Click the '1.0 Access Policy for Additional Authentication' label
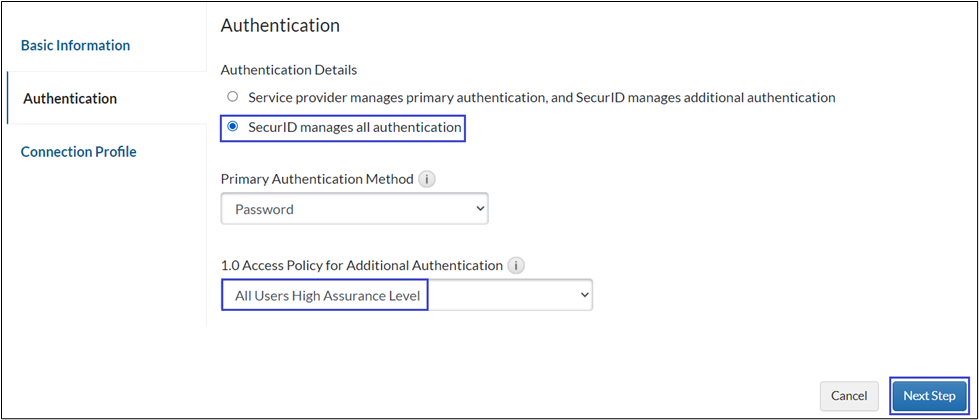The image size is (979, 420). (362, 266)
